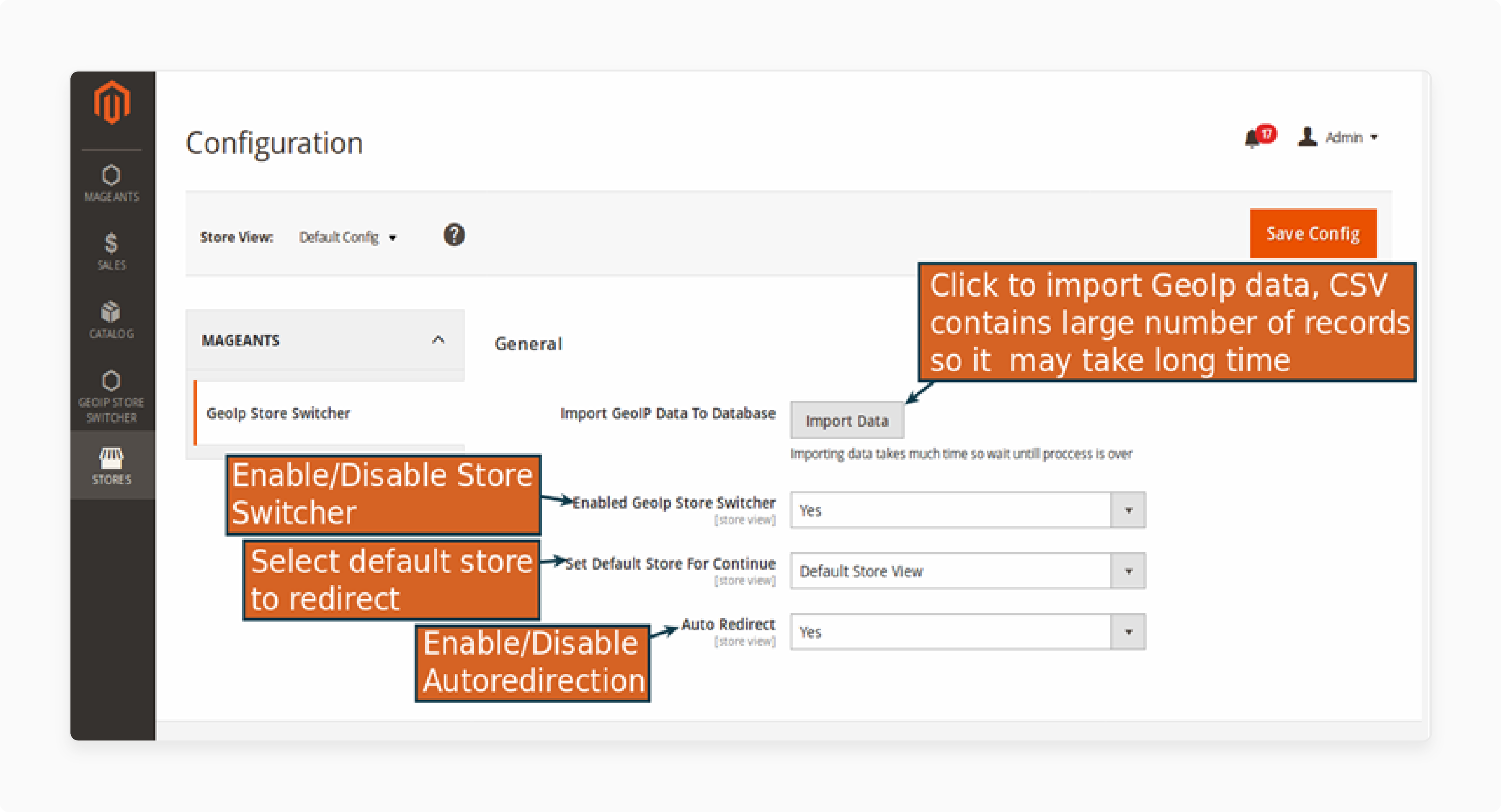Open the Catalog sidebar menu
1501x812 pixels.
111,320
